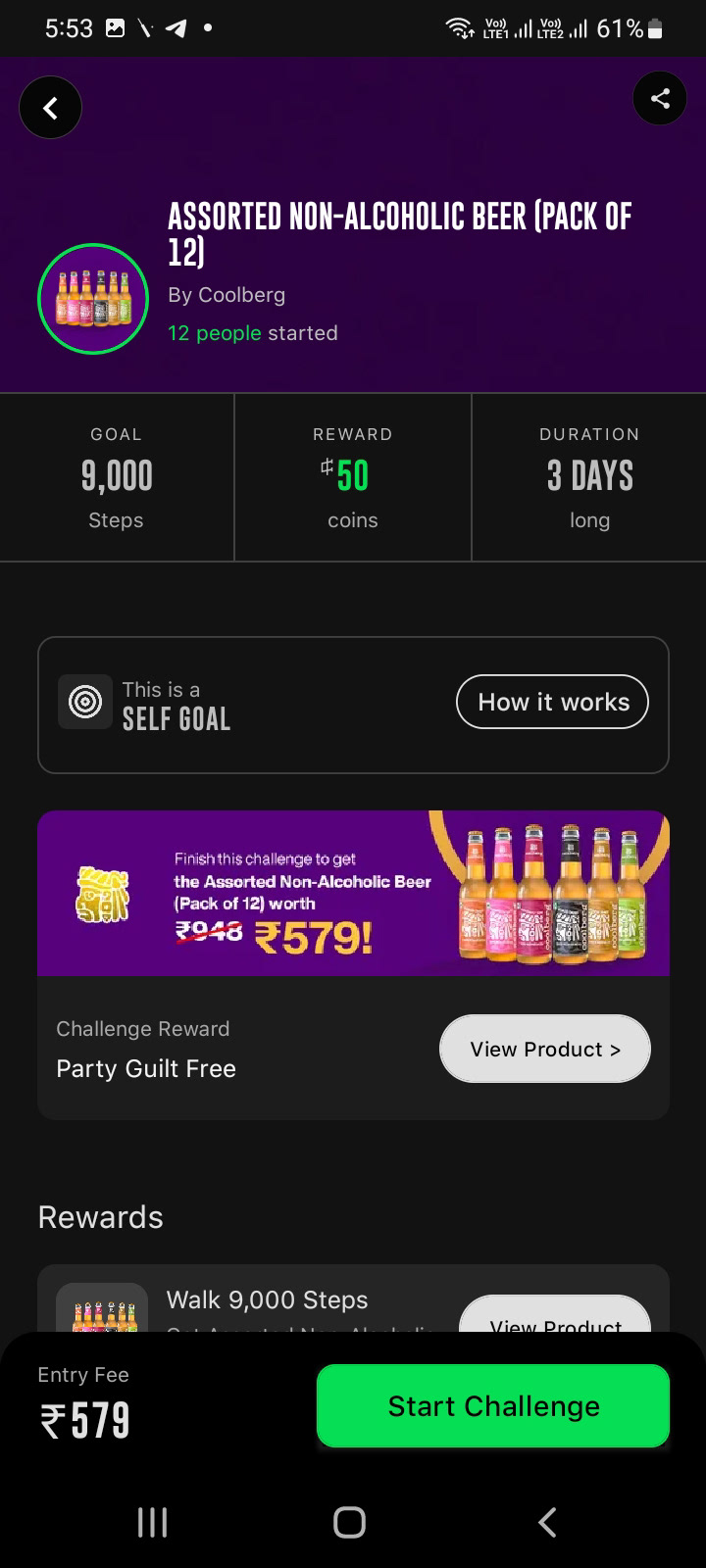This screenshot has height=1568, width=706.
Task: Open Android recent apps navigation icon
Action: pyautogui.click(x=152, y=1522)
